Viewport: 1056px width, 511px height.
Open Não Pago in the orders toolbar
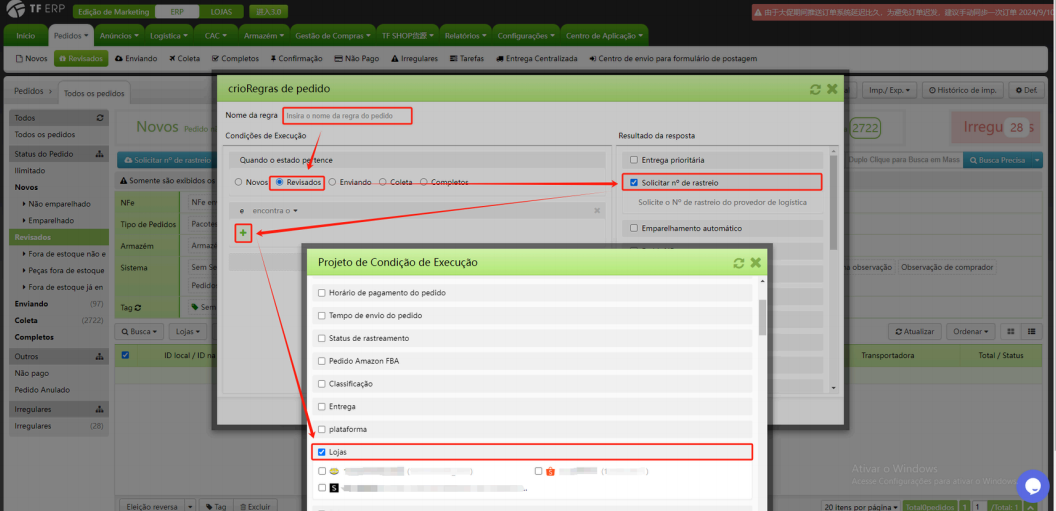tap(357, 59)
